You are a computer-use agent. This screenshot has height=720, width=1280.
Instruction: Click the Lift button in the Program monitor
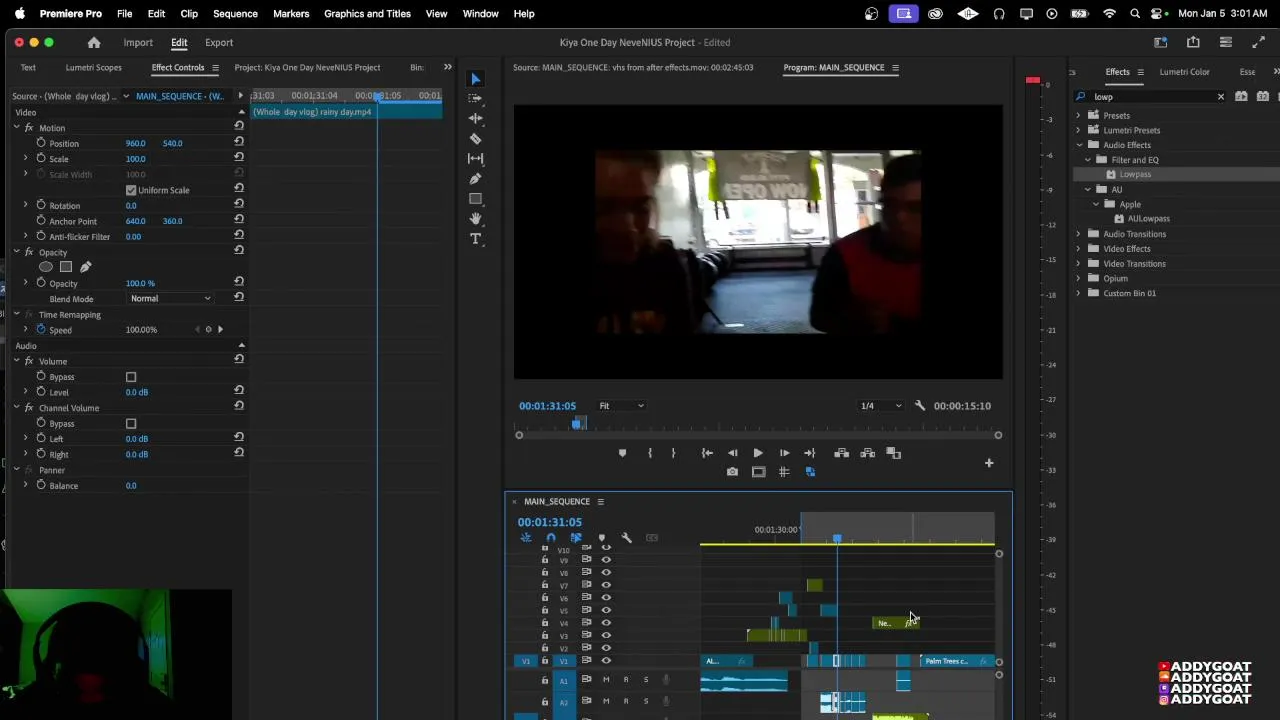(842, 453)
